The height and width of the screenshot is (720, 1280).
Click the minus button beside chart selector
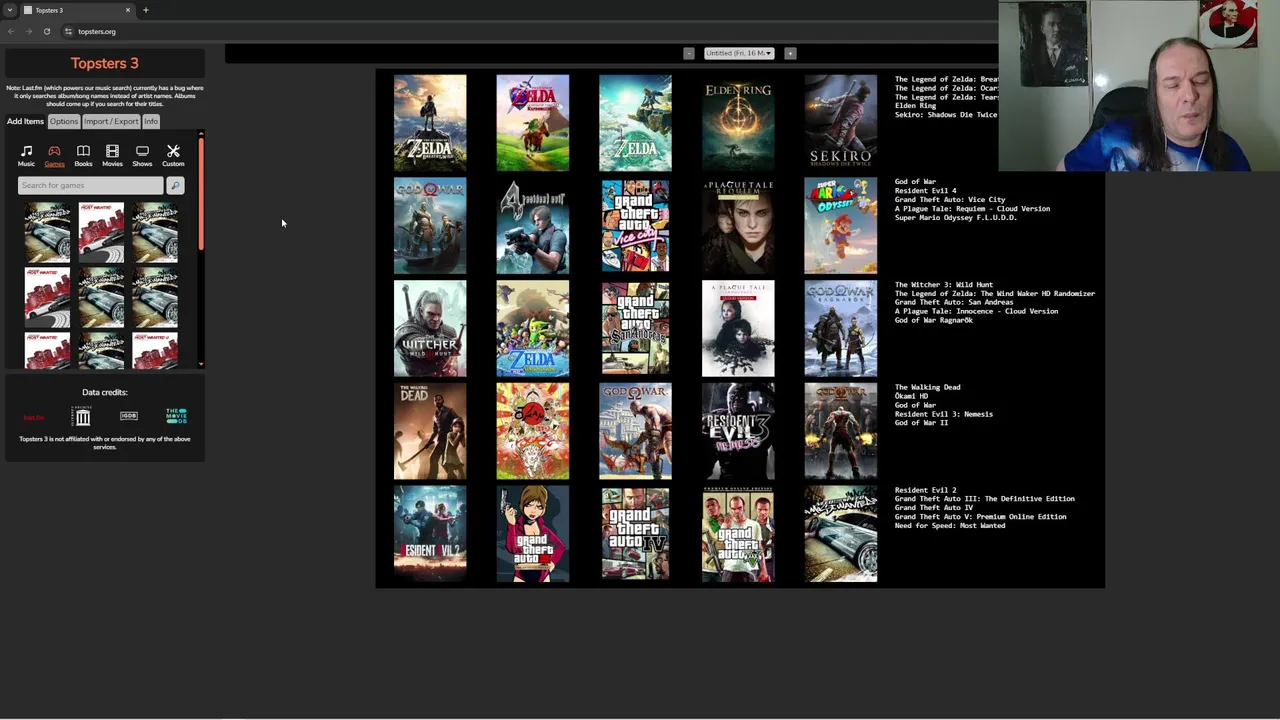(x=688, y=53)
